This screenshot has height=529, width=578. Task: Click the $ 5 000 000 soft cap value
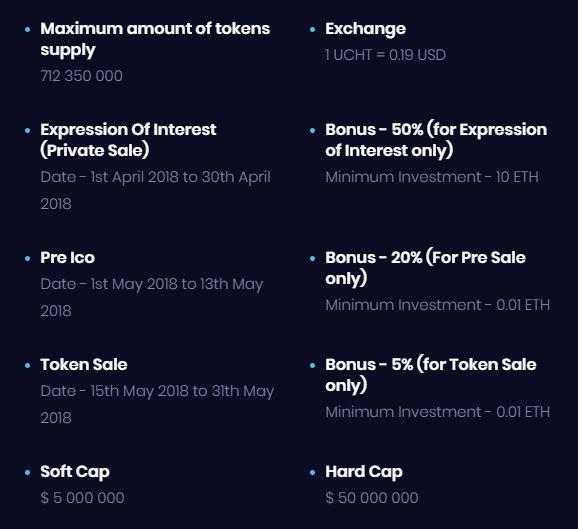(82, 498)
